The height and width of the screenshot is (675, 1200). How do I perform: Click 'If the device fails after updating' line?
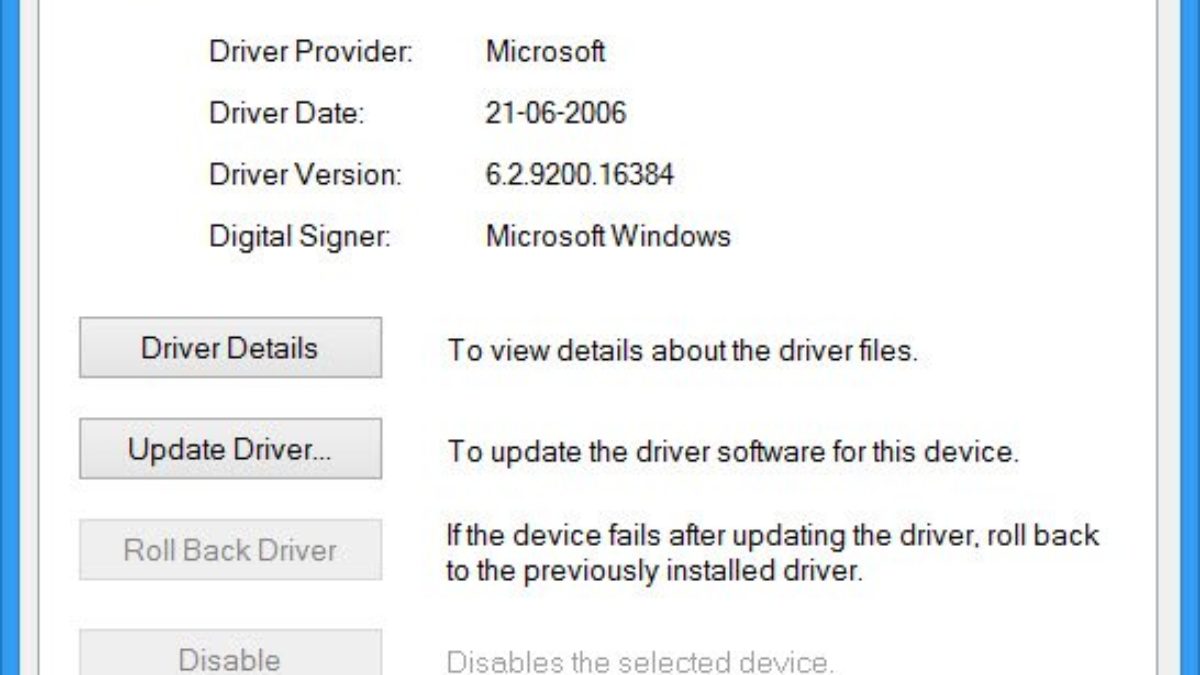tap(772, 534)
